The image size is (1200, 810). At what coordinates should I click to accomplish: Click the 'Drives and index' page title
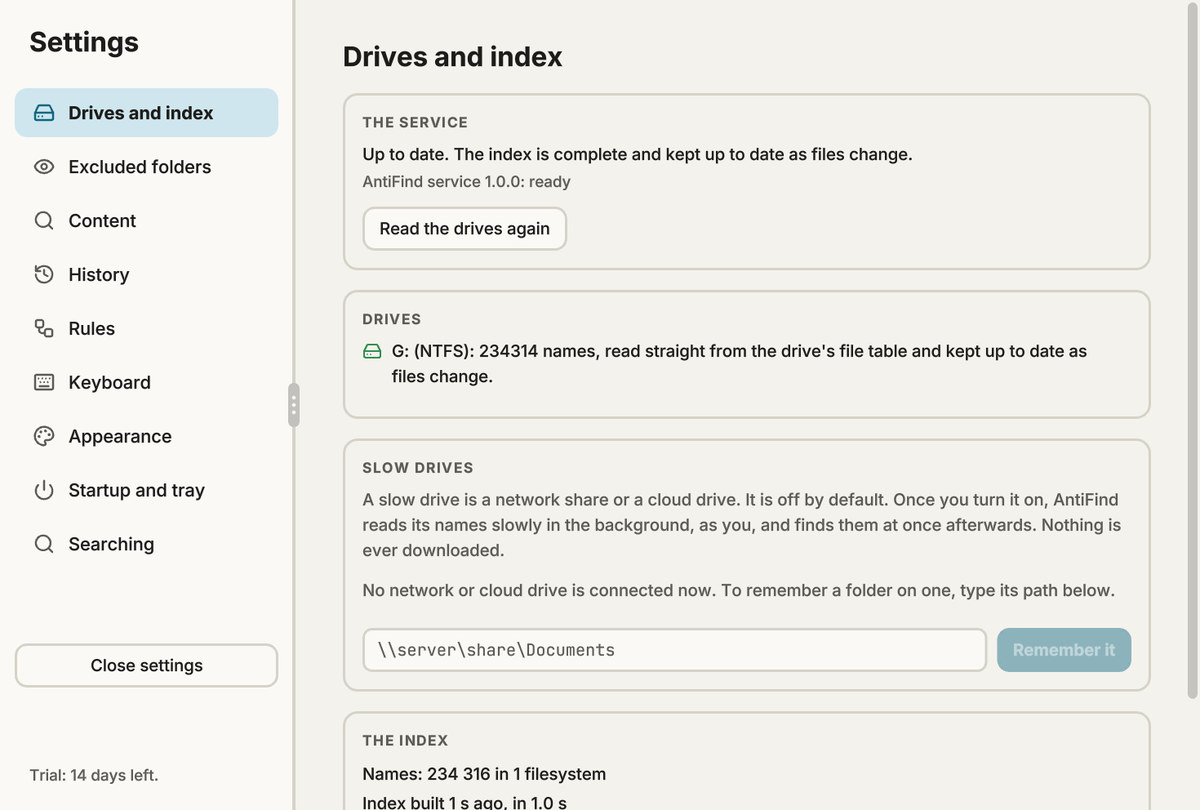tap(453, 57)
